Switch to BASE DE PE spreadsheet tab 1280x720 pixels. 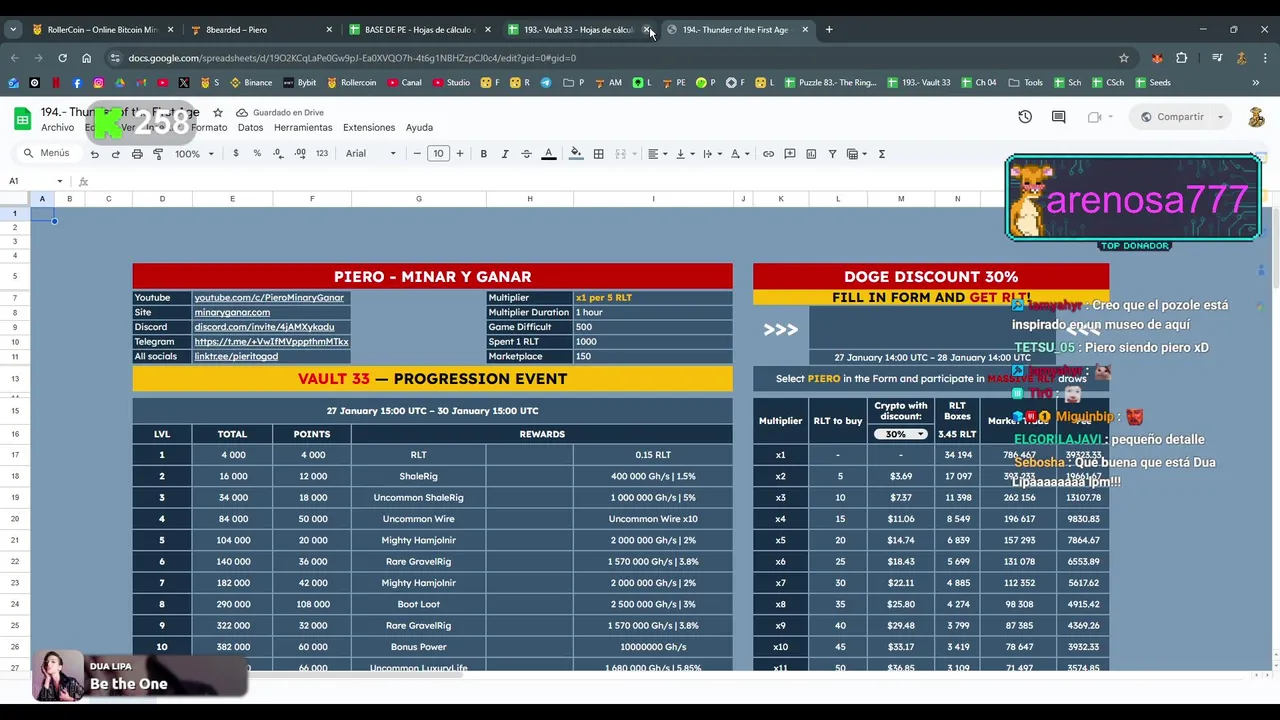(x=418, y=30)
